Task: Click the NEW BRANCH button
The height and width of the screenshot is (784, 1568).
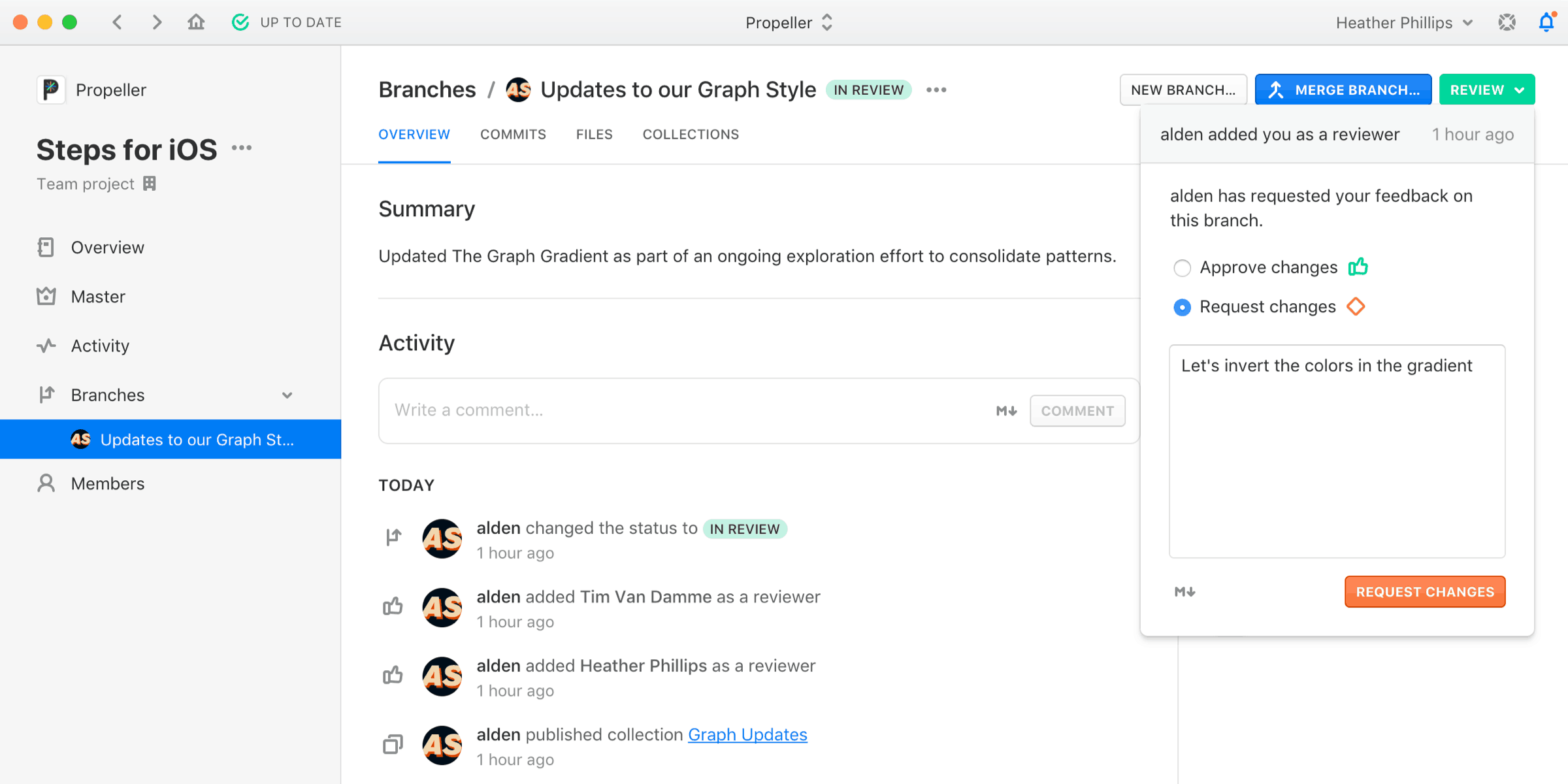Action: pyautogui.click(x=1183, y=89)
